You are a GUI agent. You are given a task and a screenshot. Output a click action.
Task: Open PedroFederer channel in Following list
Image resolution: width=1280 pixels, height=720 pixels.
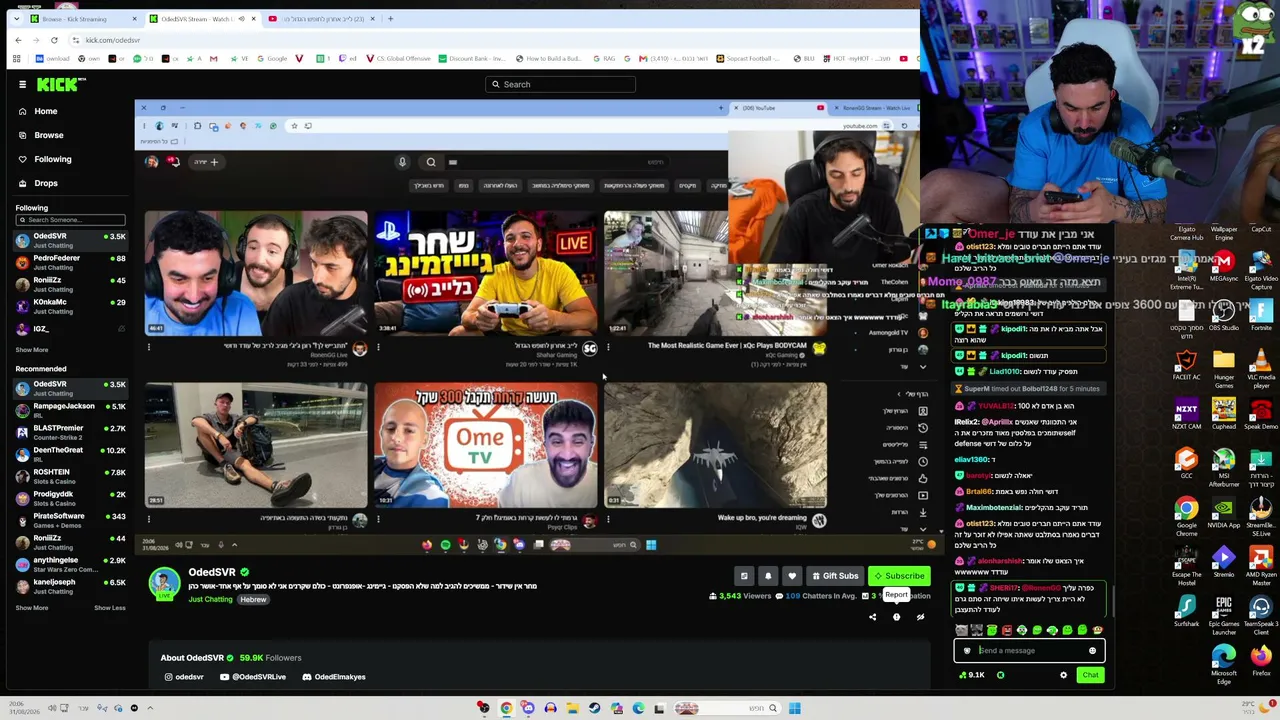70,262
